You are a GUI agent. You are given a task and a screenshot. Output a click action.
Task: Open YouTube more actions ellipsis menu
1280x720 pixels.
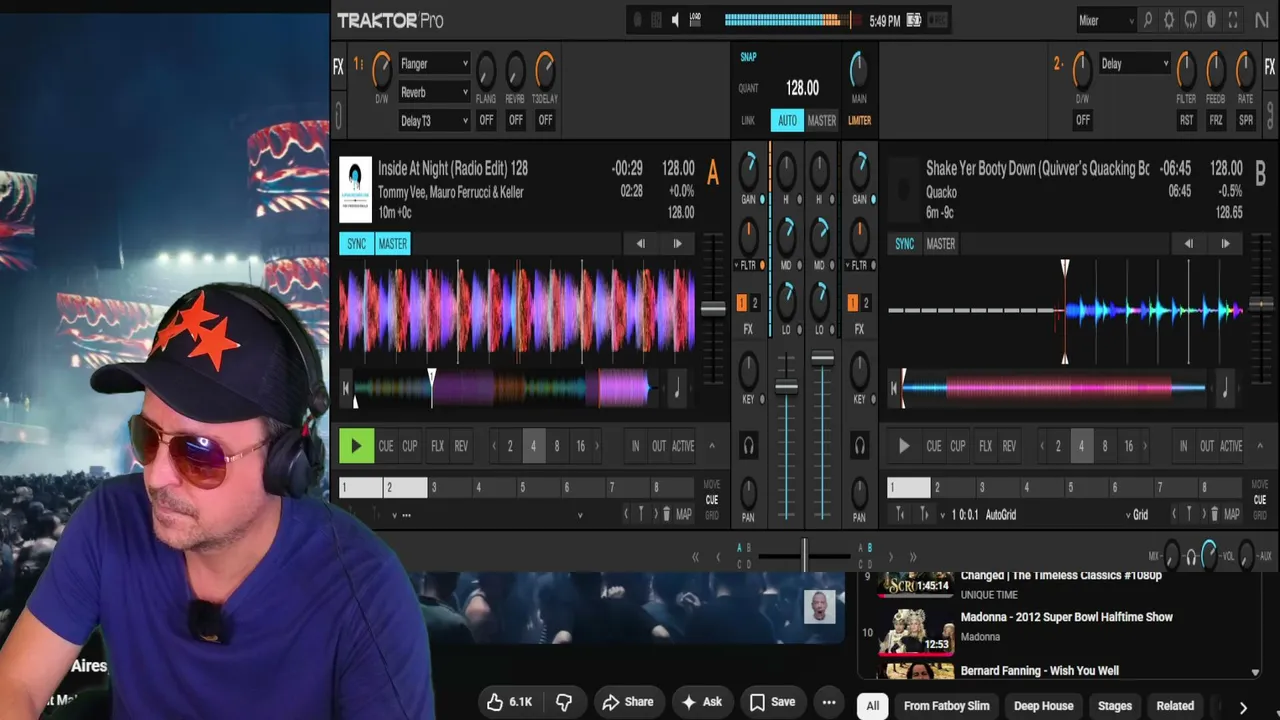coord(829,702)
